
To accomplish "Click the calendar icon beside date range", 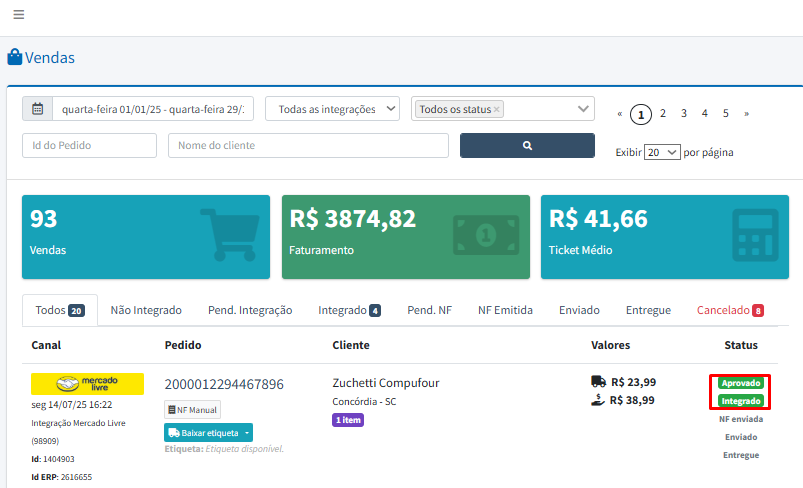I will click(38, 109).
